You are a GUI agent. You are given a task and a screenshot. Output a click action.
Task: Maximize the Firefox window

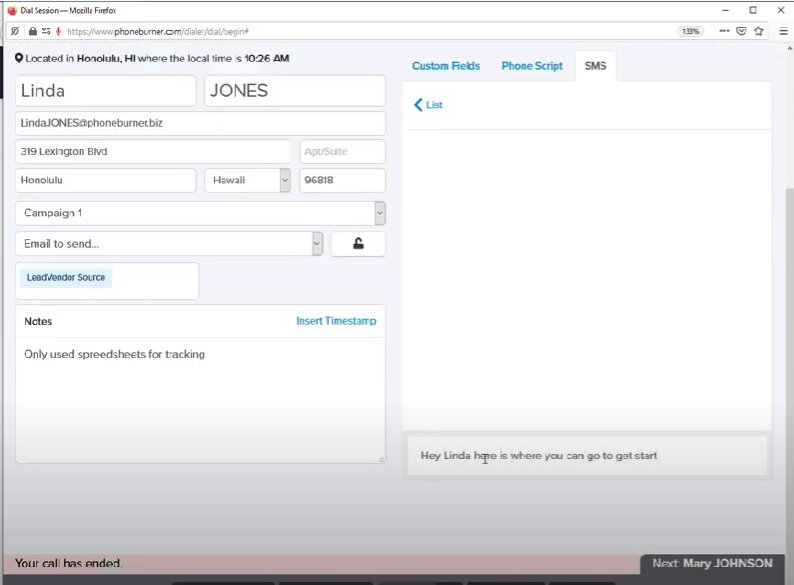tap(753, 10)
